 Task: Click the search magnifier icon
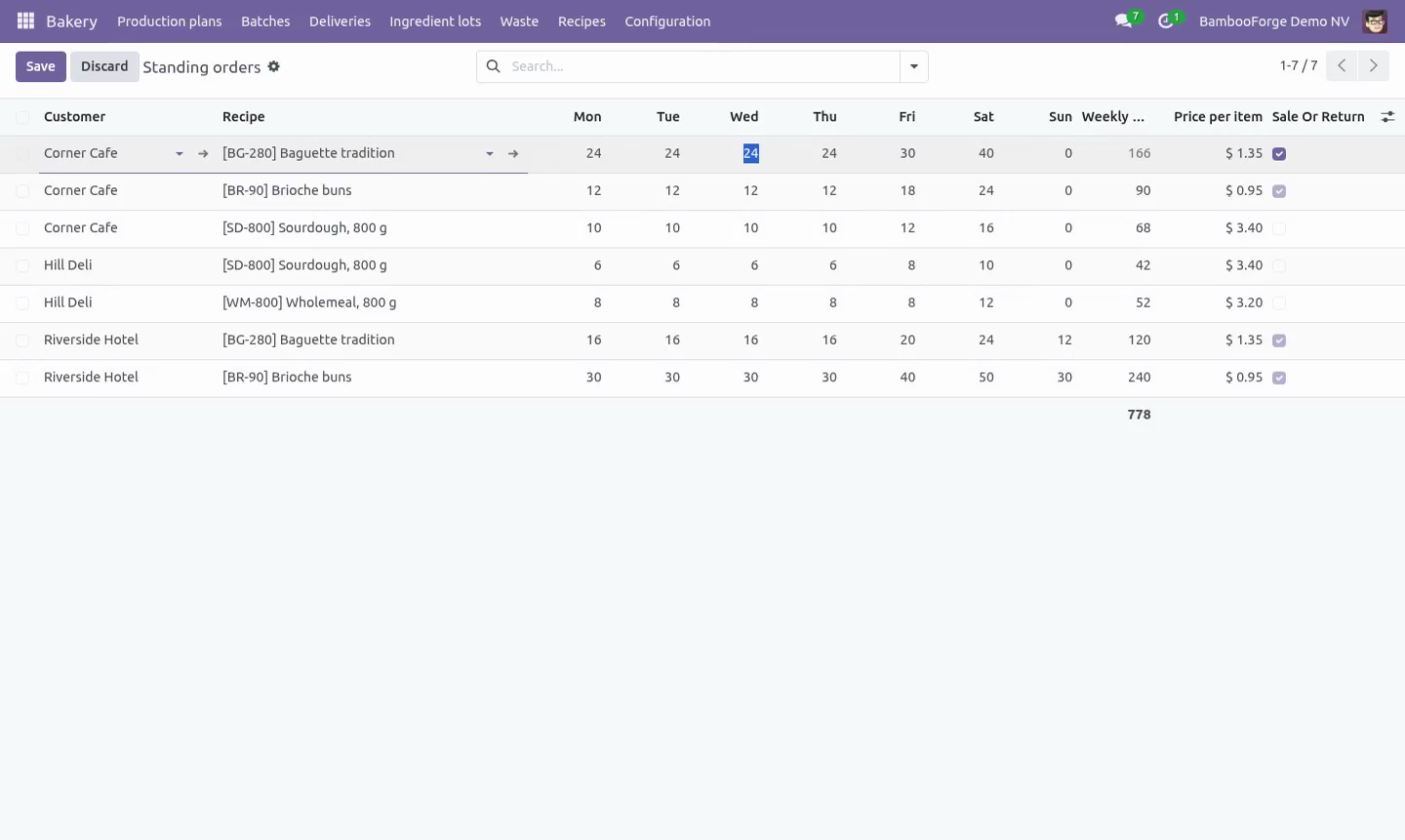point(493,66)
